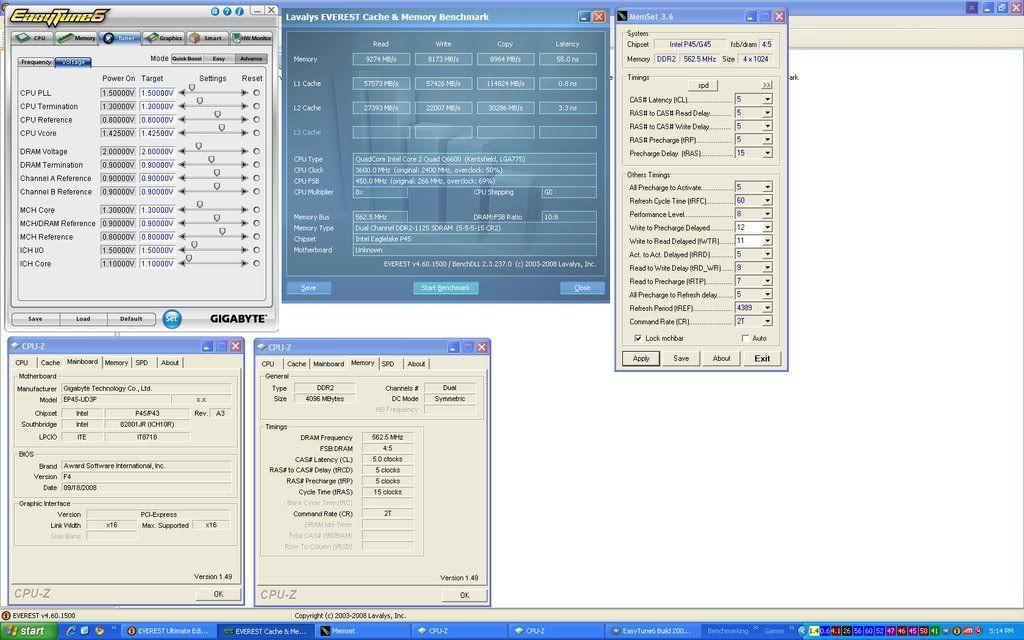Click the middle quick launch icon beside Internet Explorer
Viewport: 1024px width, 640px height.
point(86,631)
